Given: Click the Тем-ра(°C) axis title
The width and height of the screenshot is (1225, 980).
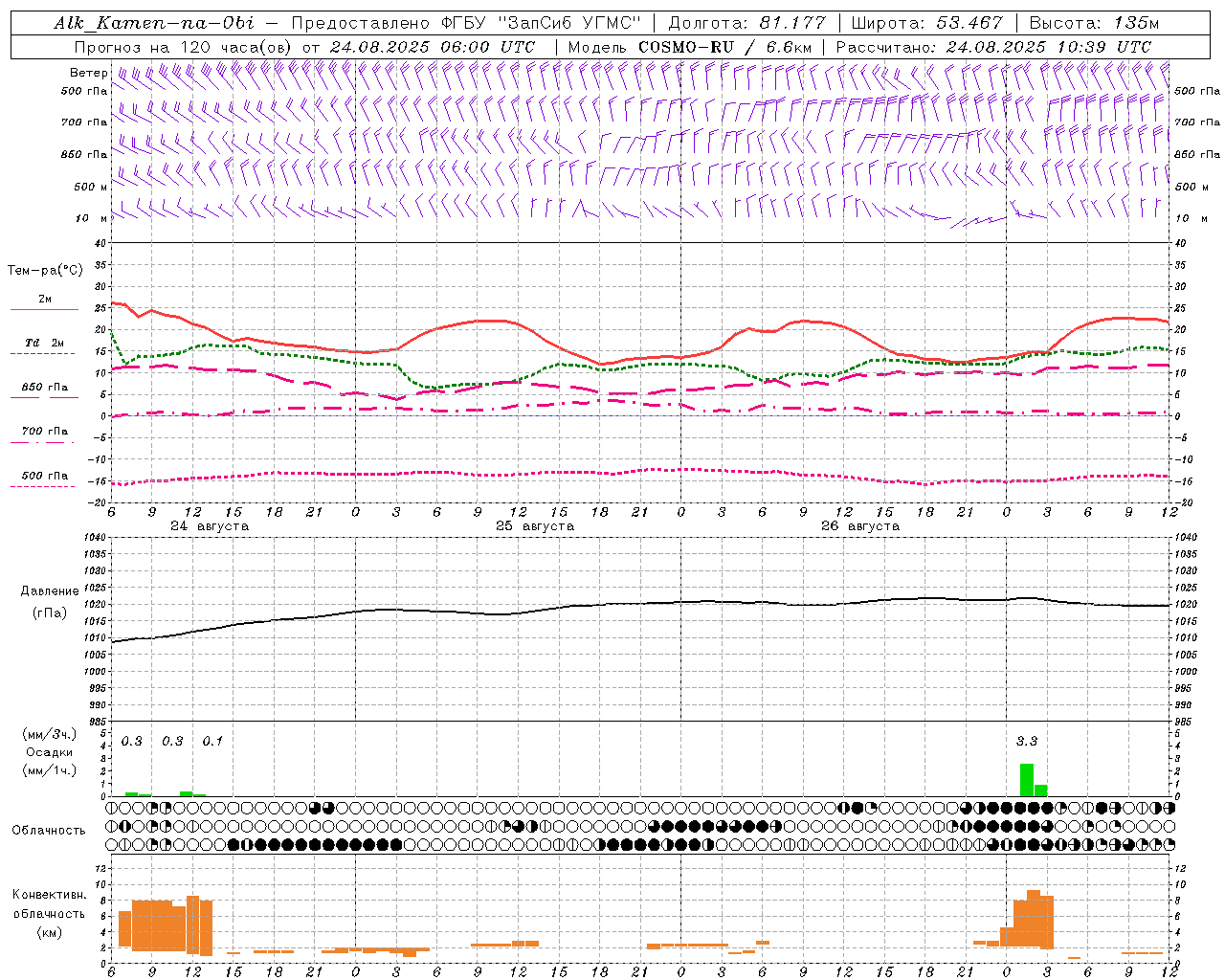Looking at the screenshot, I should [x=45, y=271].
